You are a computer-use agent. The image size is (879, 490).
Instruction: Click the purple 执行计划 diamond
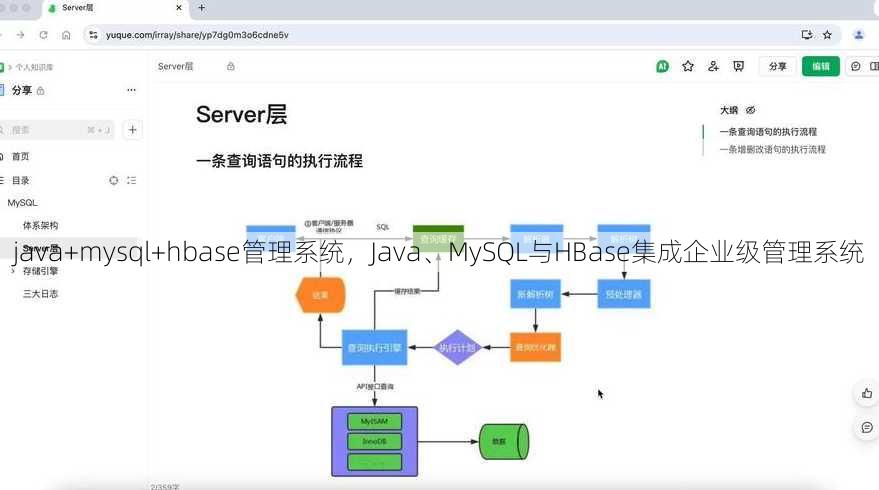click(x=457, y=348)
